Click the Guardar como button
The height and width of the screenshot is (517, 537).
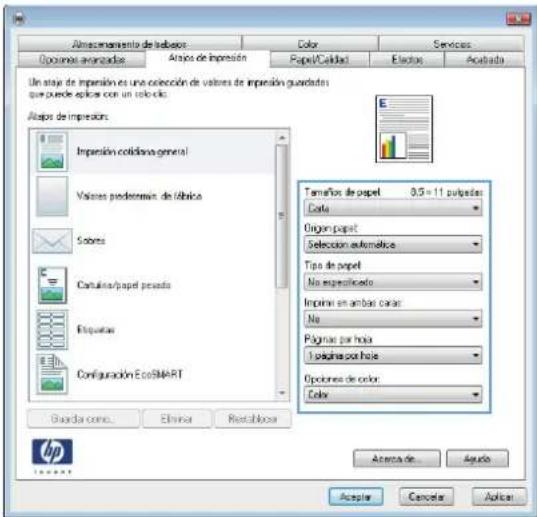tap(83, 419)
